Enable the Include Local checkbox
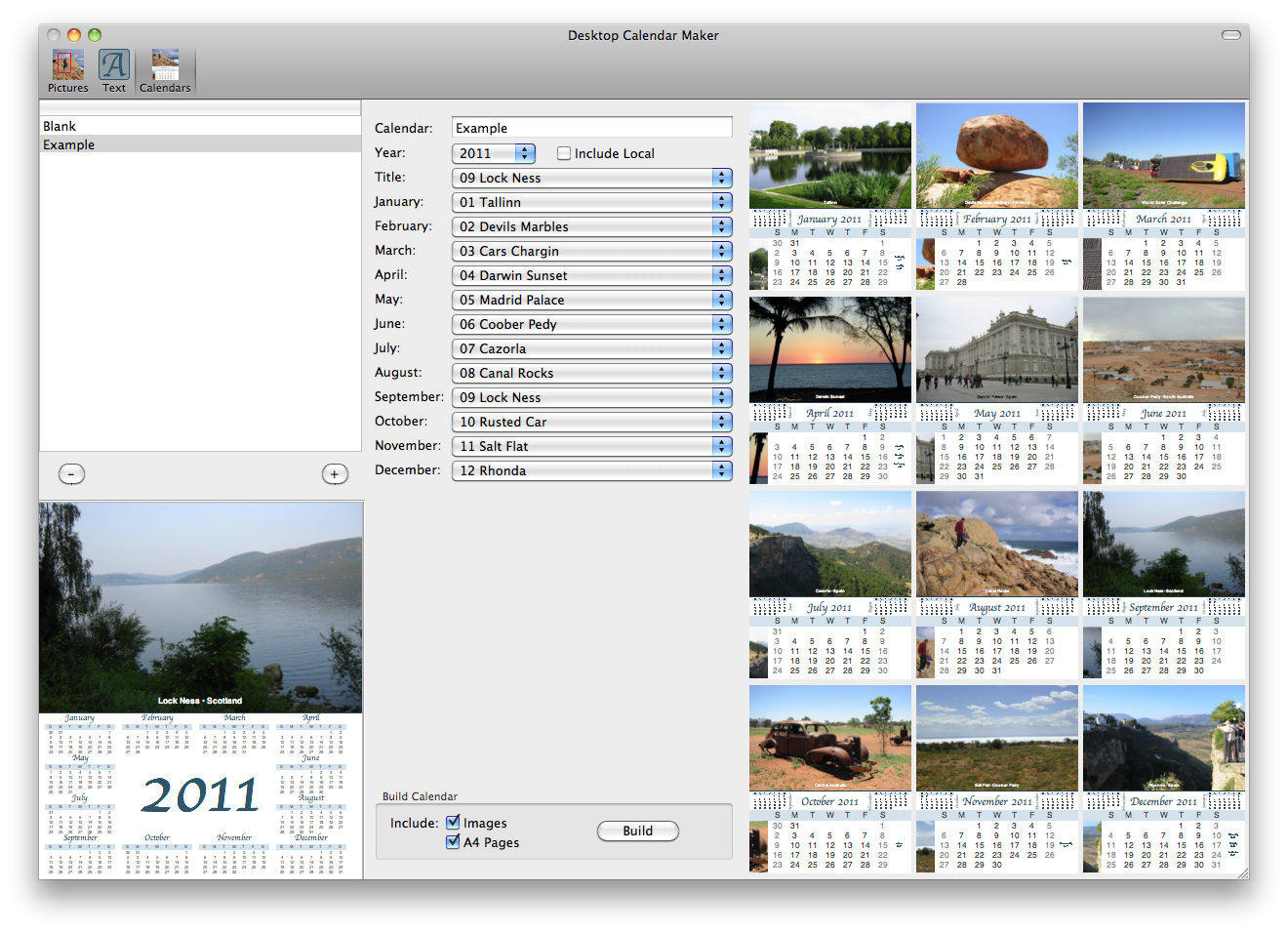The image size is (1288, 933). tap(564, 153)
